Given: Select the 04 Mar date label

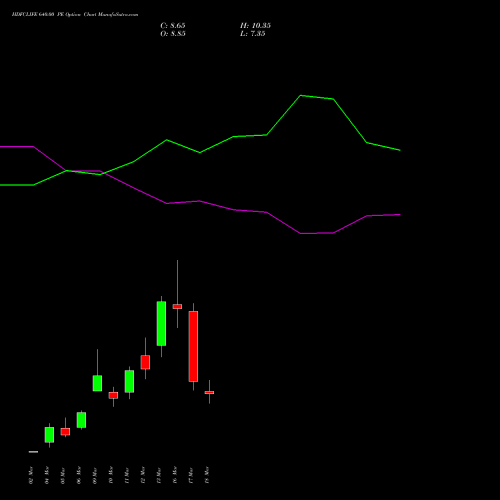Looking at the screenshot, I should pyautogui.click(x=47, y=475).
